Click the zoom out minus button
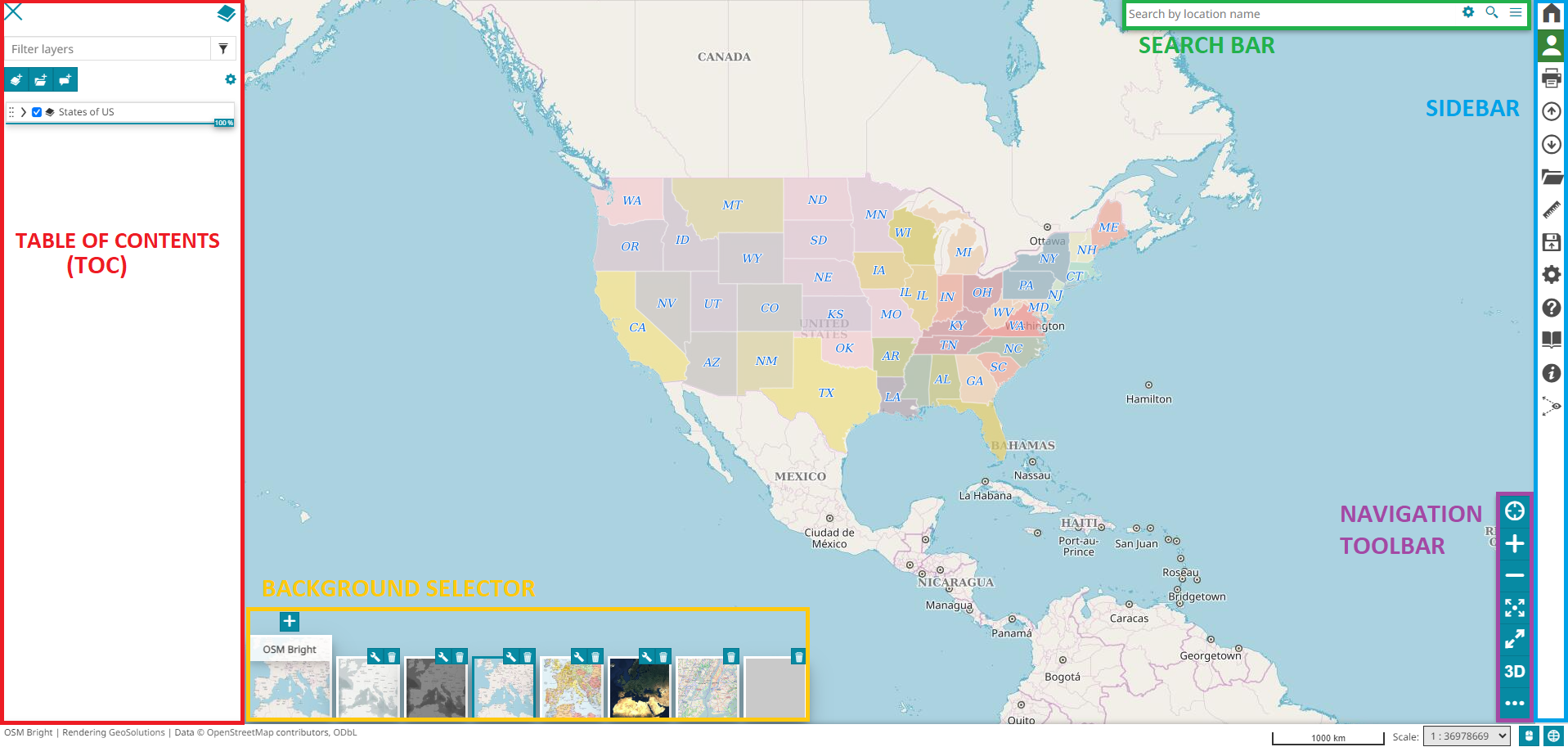 click(1514, 576)
